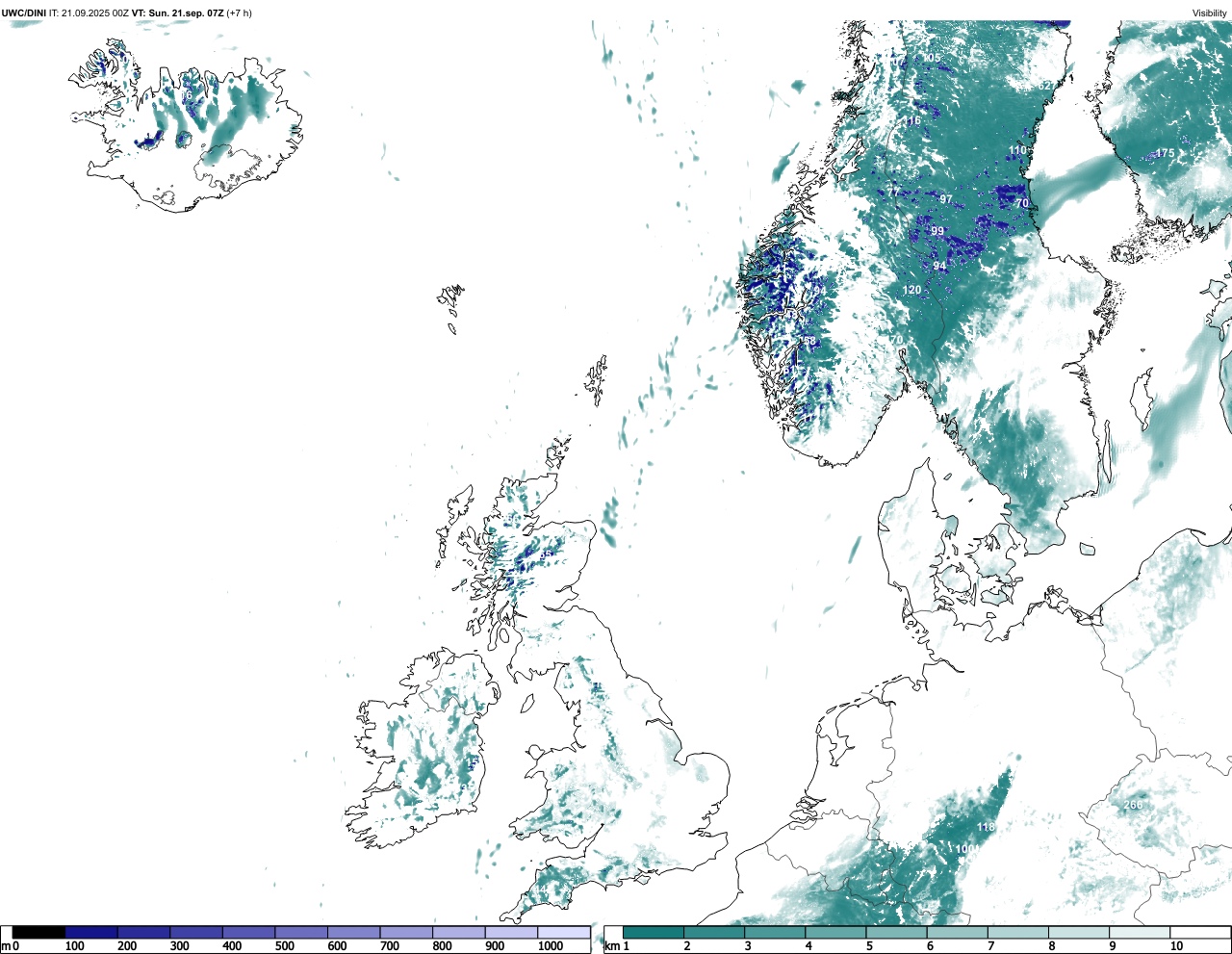
Task: Select the 900–1000 m lavender swatch
Action: (x=511, y=933)
